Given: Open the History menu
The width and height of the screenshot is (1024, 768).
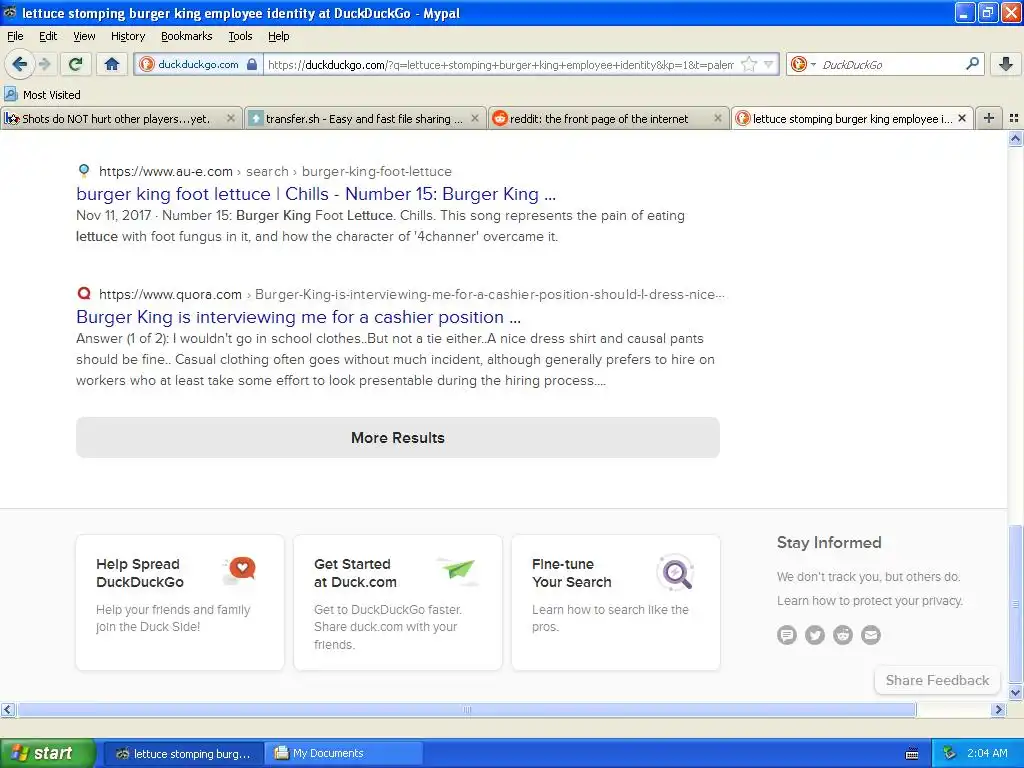Looking at the screenshot, I should pyautogui.click(x=127, y=36).
